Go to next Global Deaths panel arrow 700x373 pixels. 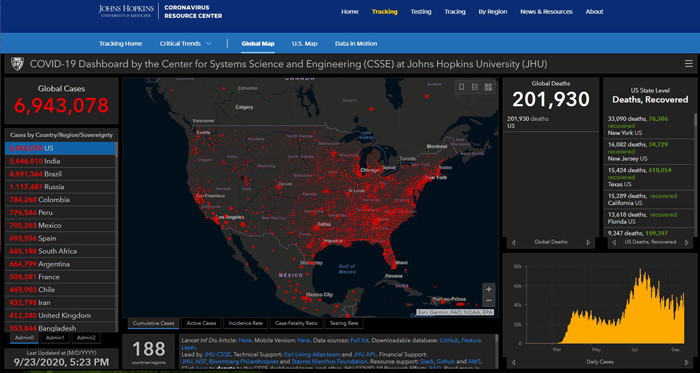pyautogui.click(x=588, y=242)
